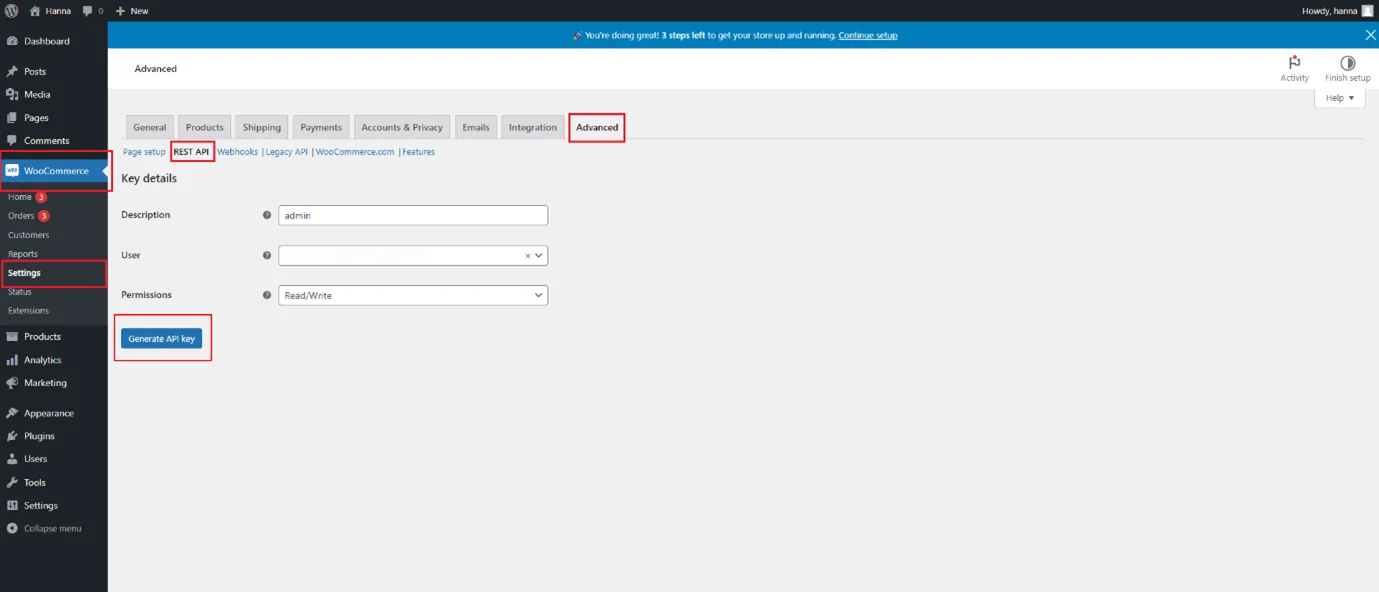
Task: Click the Marketing megaphone icon
Action: (12, 383)
